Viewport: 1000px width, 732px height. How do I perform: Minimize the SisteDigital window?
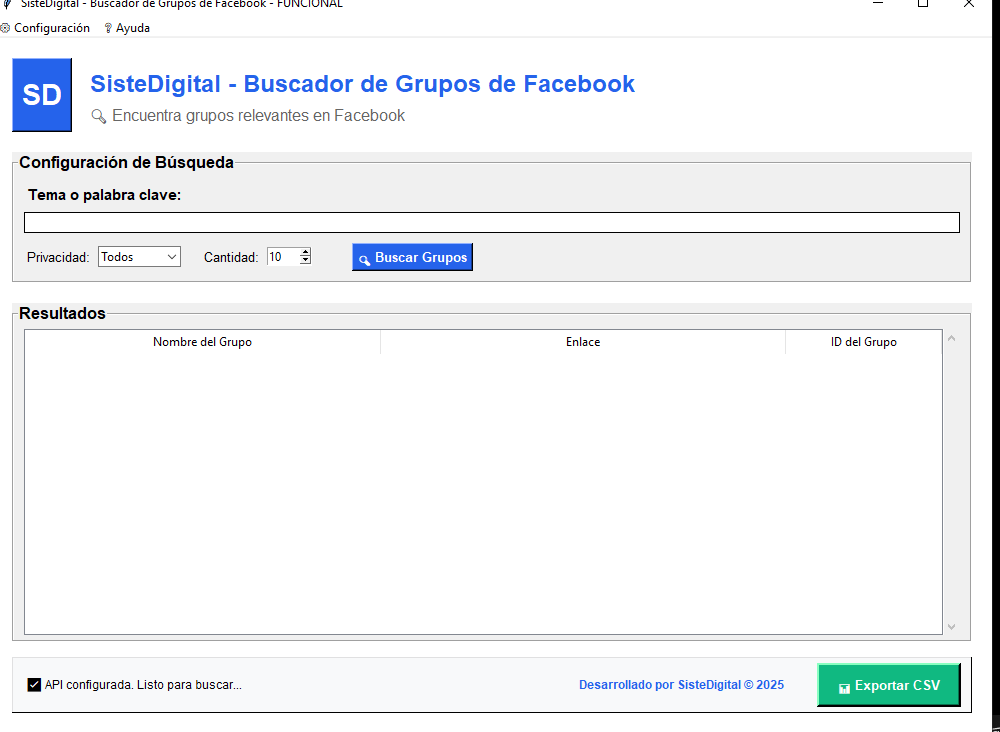(x=878, y=4)
